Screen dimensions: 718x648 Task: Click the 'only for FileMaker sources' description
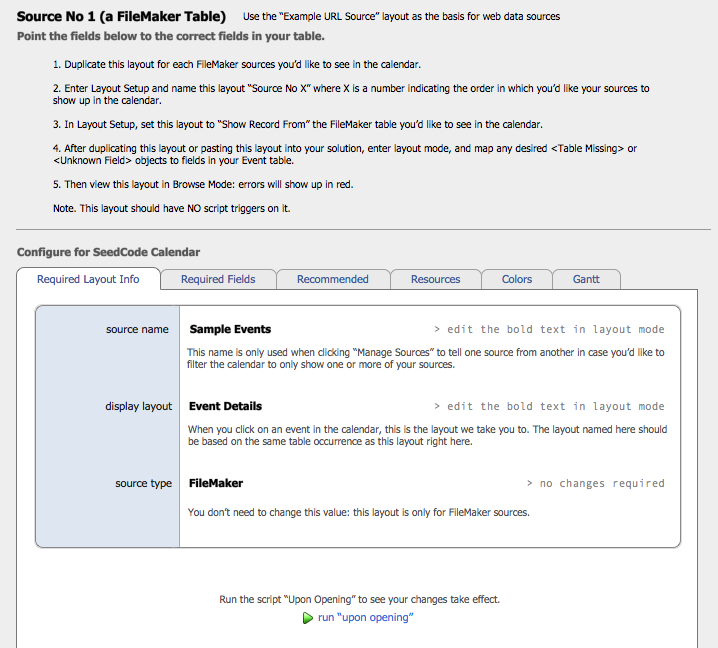coord(359,512)
